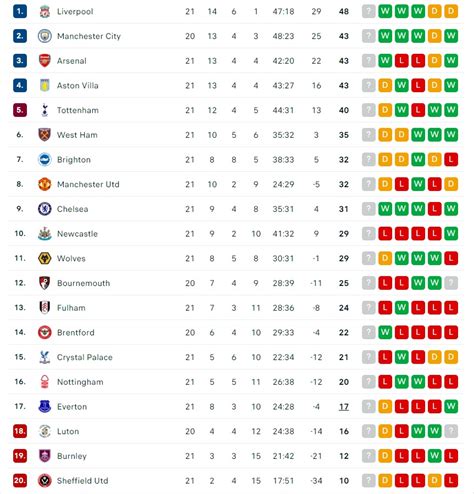Open Aston Villa team link

click(x=78, y=86)
